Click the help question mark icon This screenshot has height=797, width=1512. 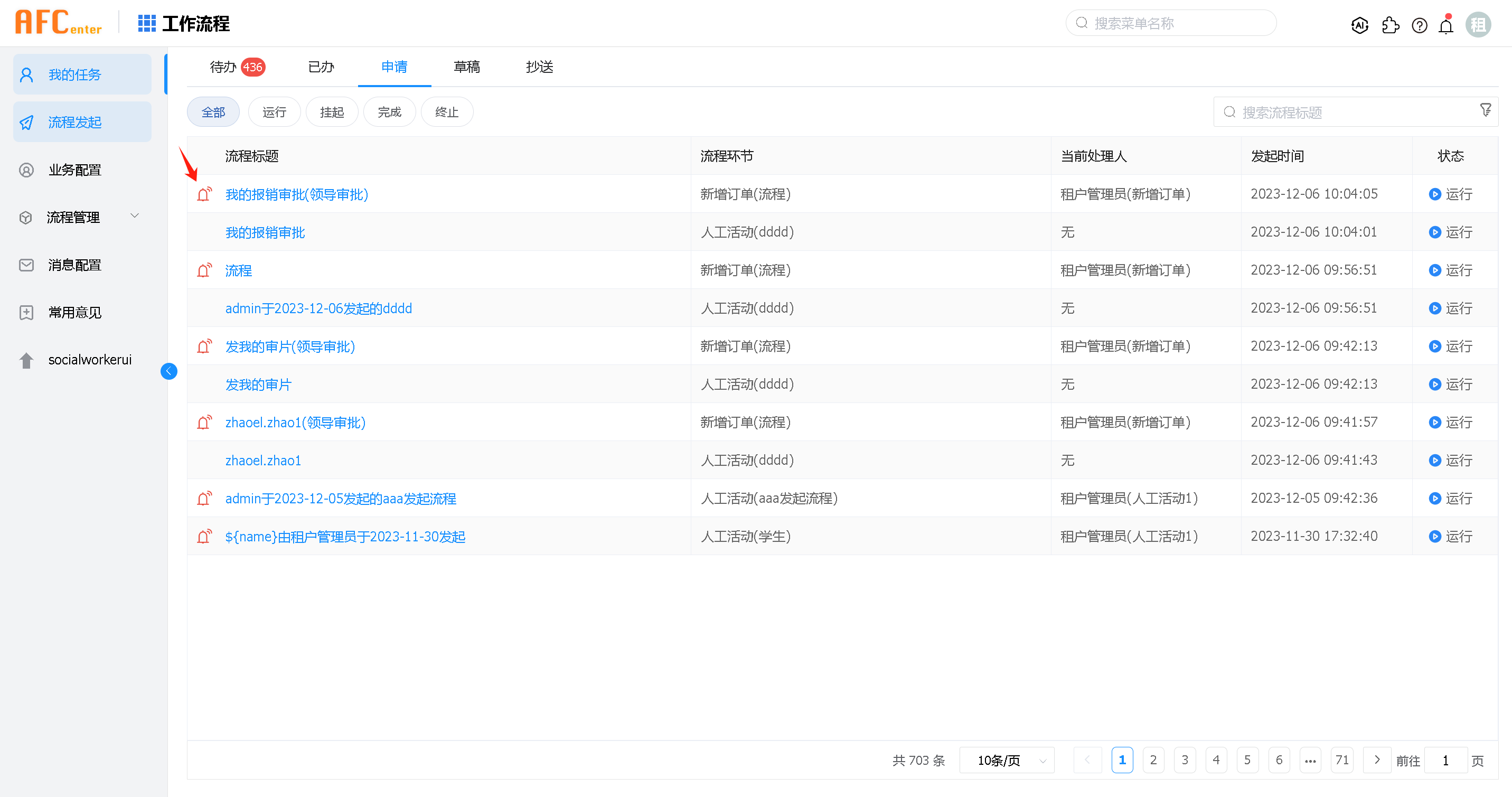pos(1419,25)
